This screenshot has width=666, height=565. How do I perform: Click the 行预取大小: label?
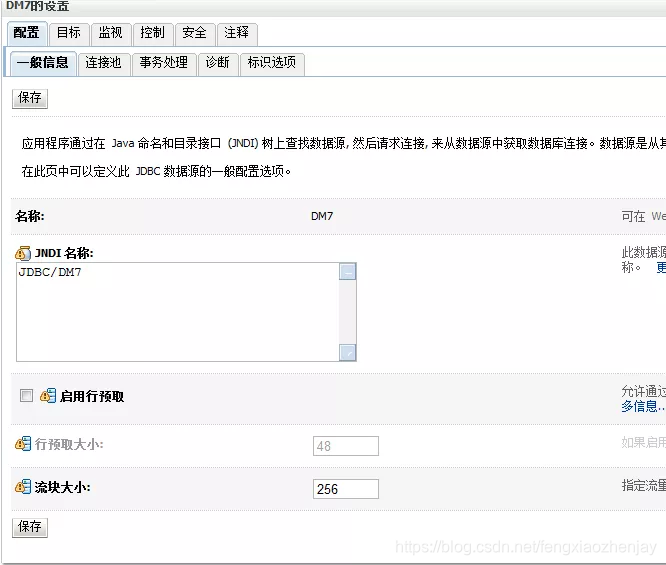coord(69,444)
